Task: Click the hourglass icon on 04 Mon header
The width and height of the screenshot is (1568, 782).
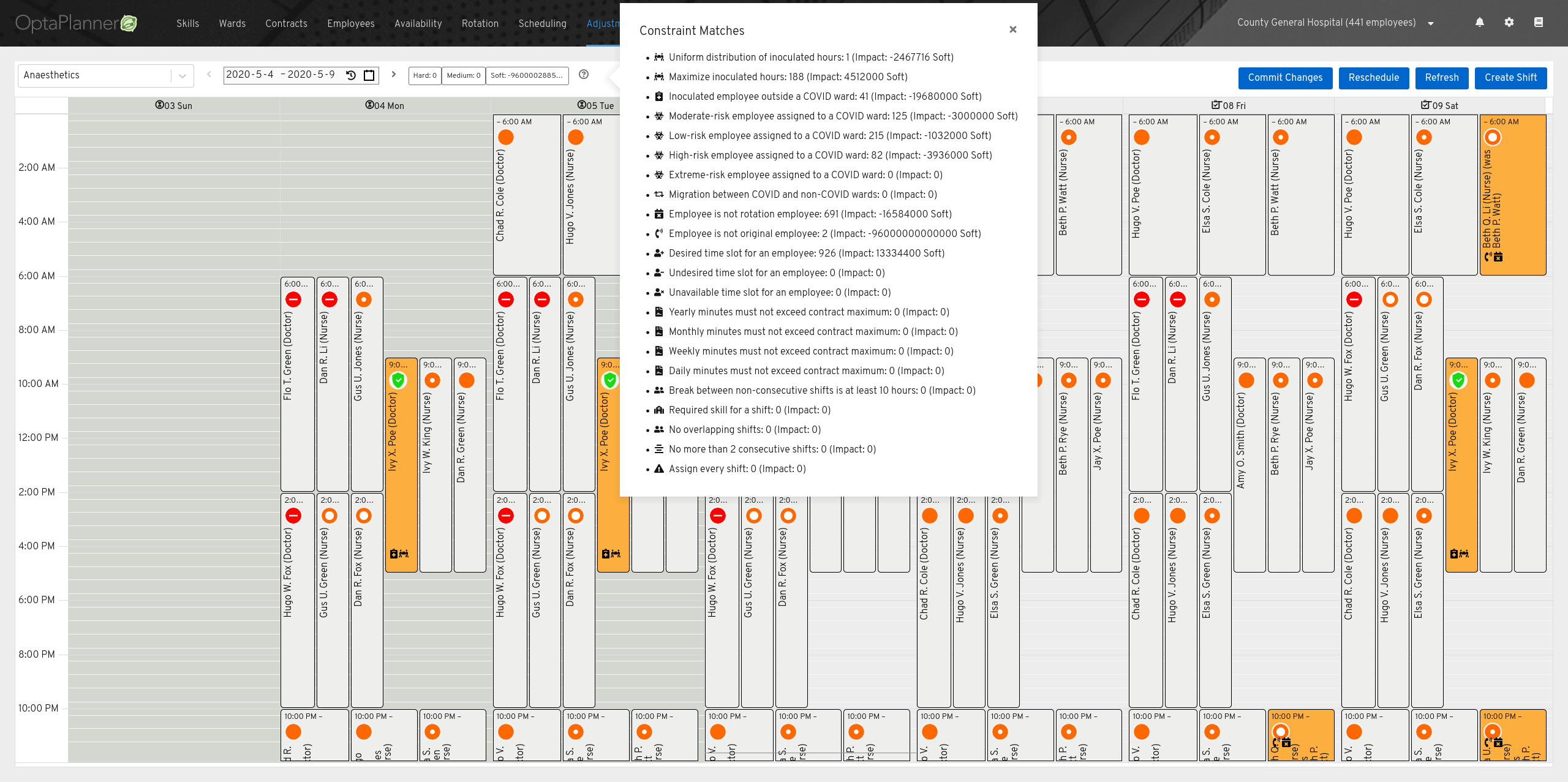Action: pyautogui.click(x=369, y=105)
